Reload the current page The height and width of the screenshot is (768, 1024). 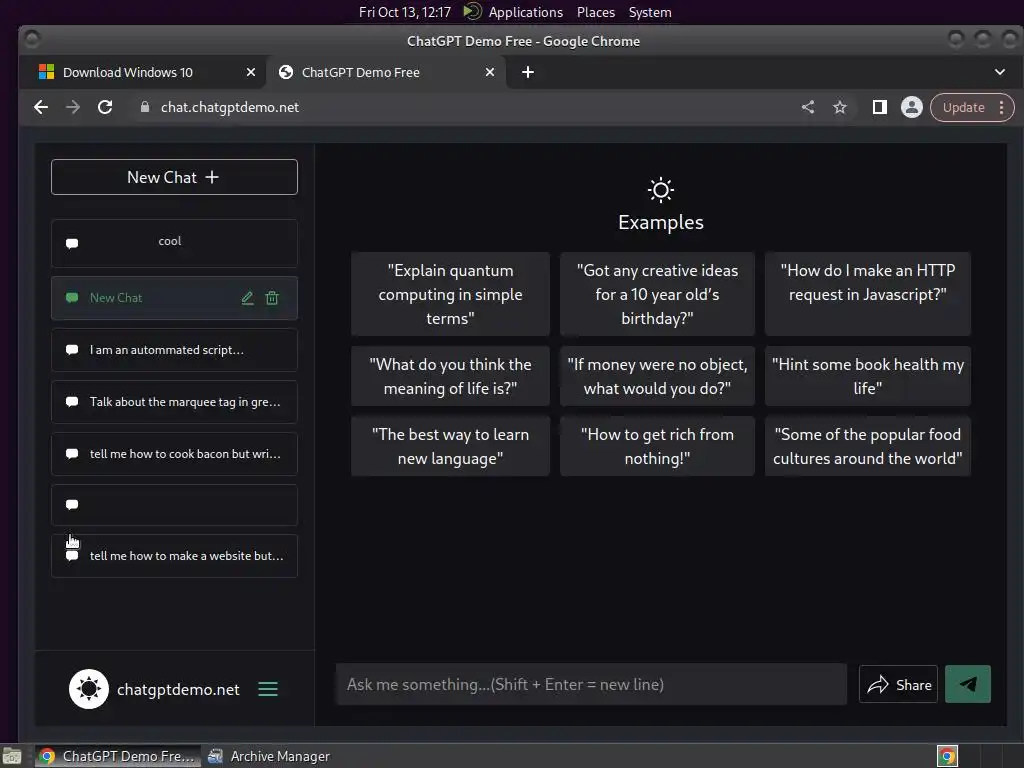pyautogui.click(x=105, y=107)
